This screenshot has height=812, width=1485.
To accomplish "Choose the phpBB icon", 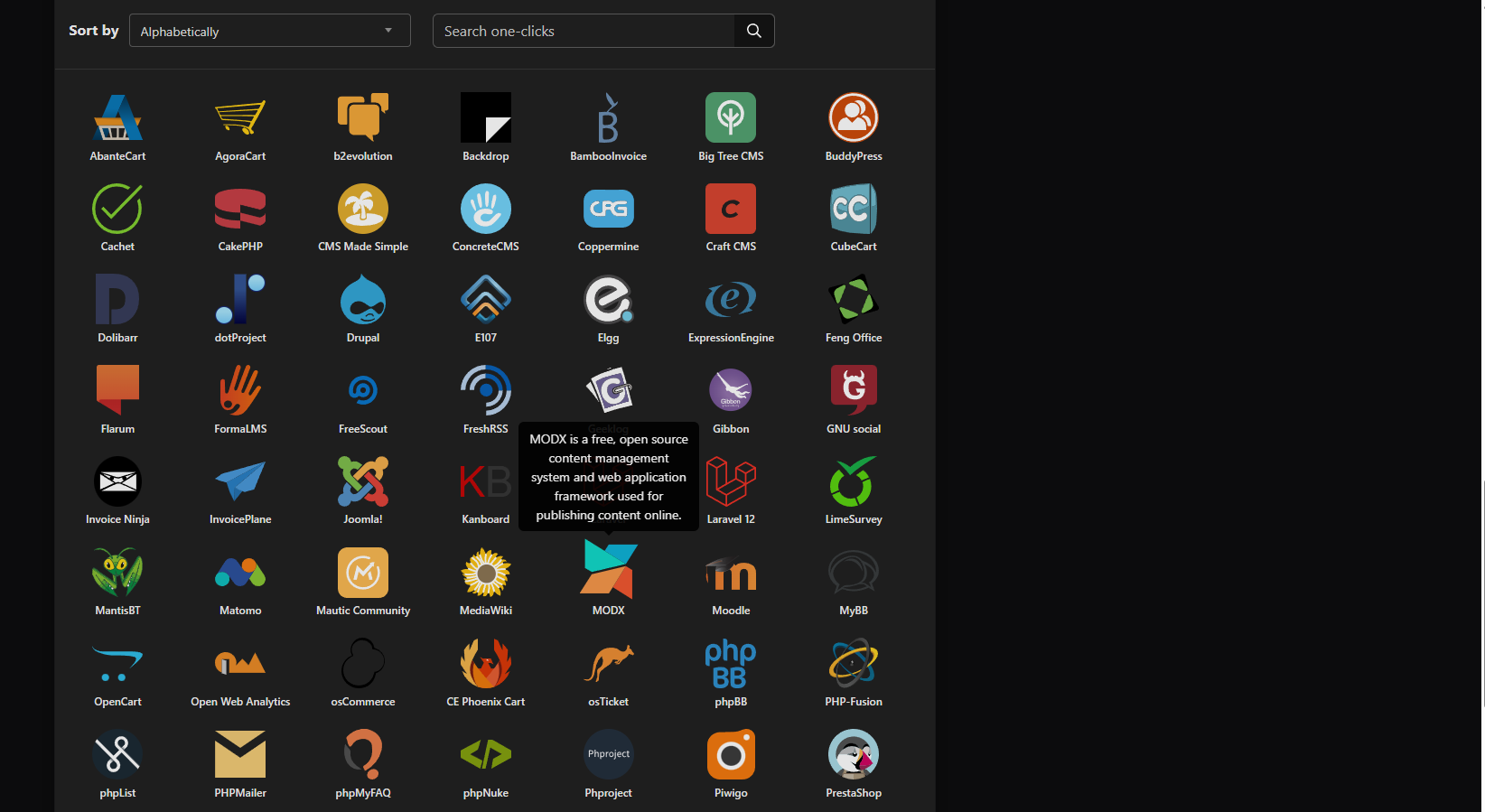I will [x=731, y=664].
